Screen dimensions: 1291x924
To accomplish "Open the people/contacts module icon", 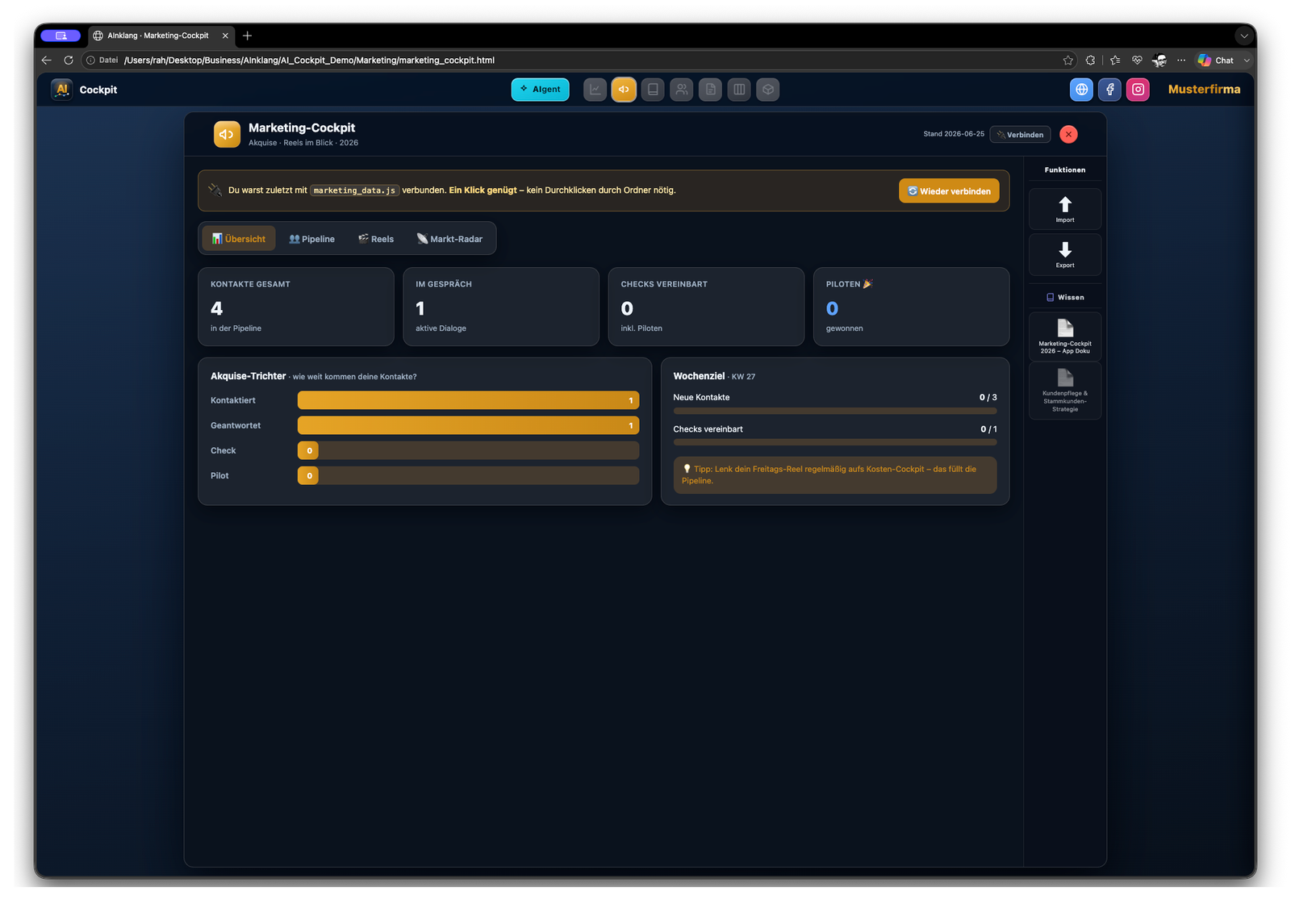I will point(682,90).
